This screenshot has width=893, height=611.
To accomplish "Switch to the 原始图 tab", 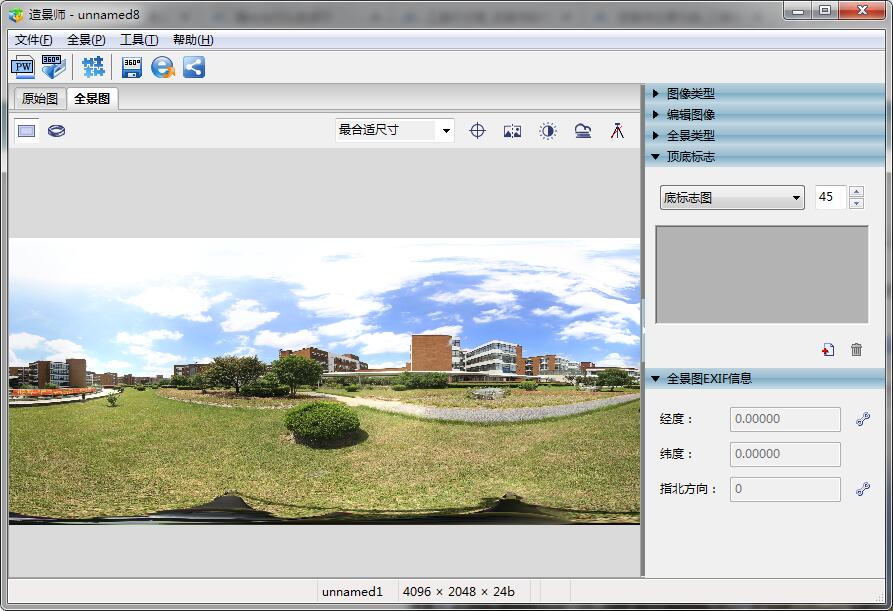I will click(40, 99).
